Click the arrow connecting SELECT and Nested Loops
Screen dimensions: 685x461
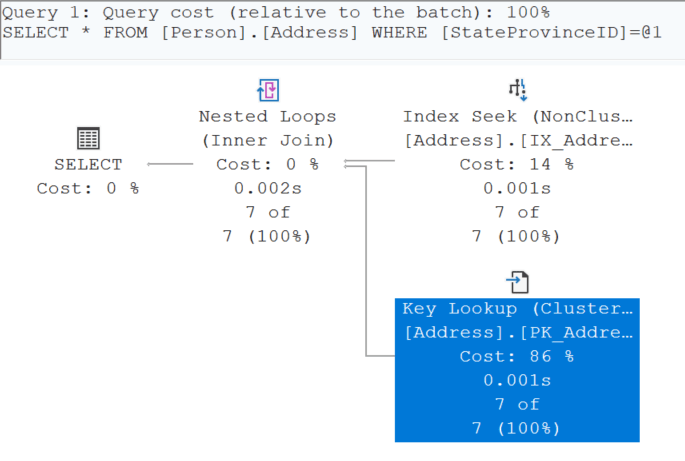tap(170, 164)
